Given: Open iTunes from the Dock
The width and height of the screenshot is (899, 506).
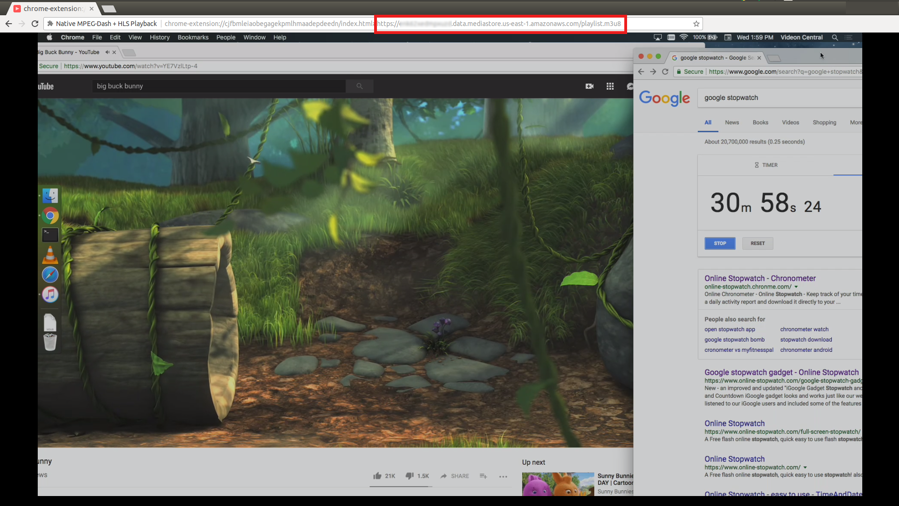Looking at the screenshot, I should click(50, 294).
